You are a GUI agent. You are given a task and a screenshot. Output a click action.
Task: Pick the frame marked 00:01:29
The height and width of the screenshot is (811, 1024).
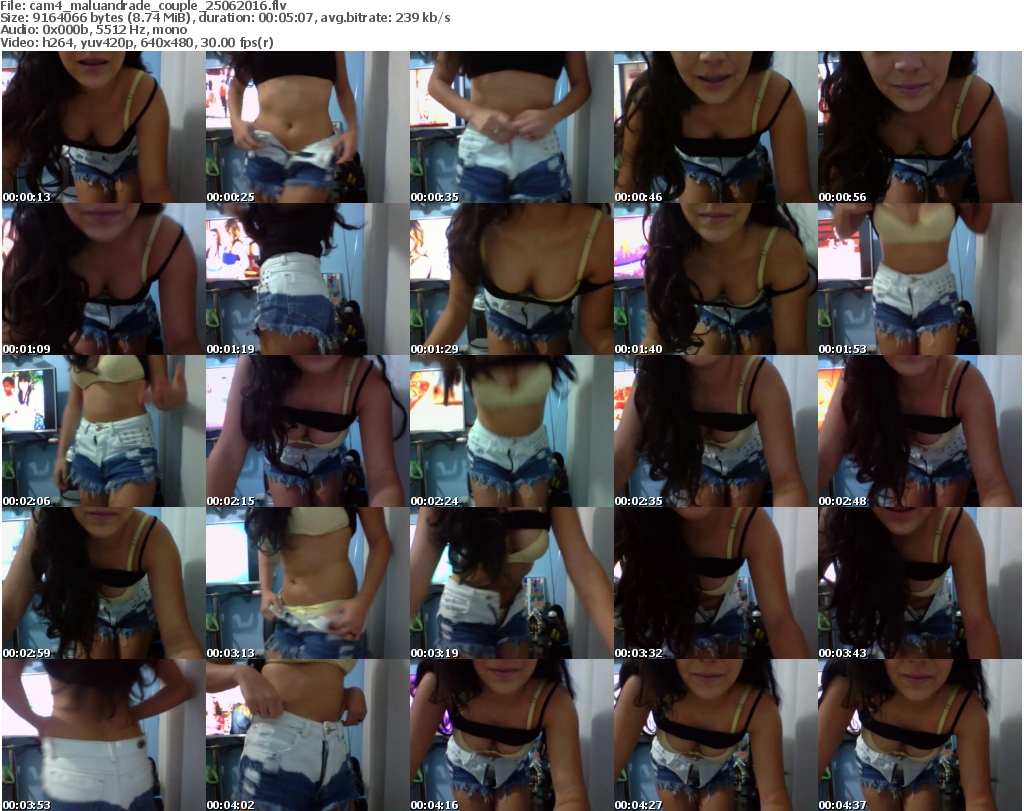coord(511,279)
